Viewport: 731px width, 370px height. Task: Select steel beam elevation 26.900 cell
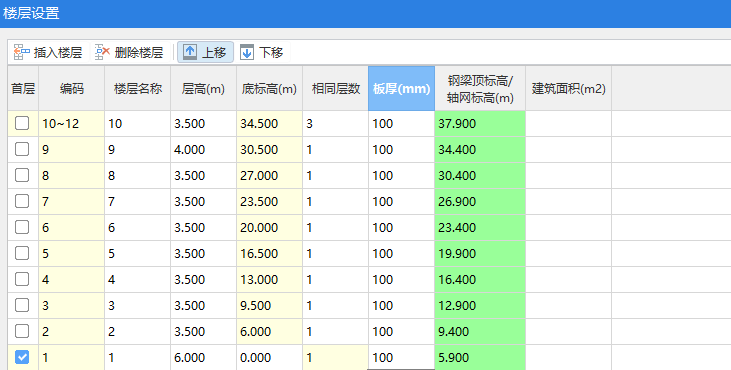coord(480,202)
